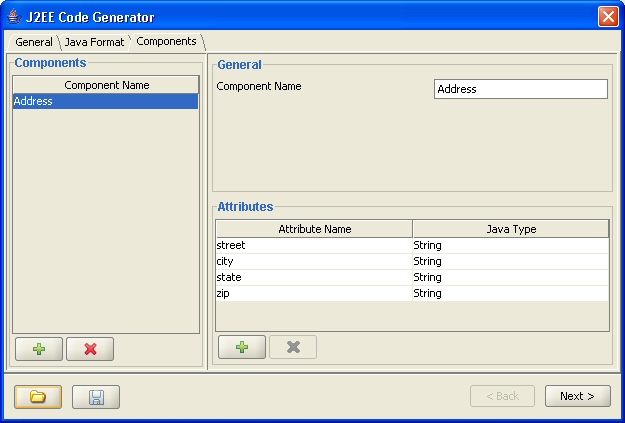625x423 pixels.
Task: Click the Component Name column header
Action: pos(106,85)
